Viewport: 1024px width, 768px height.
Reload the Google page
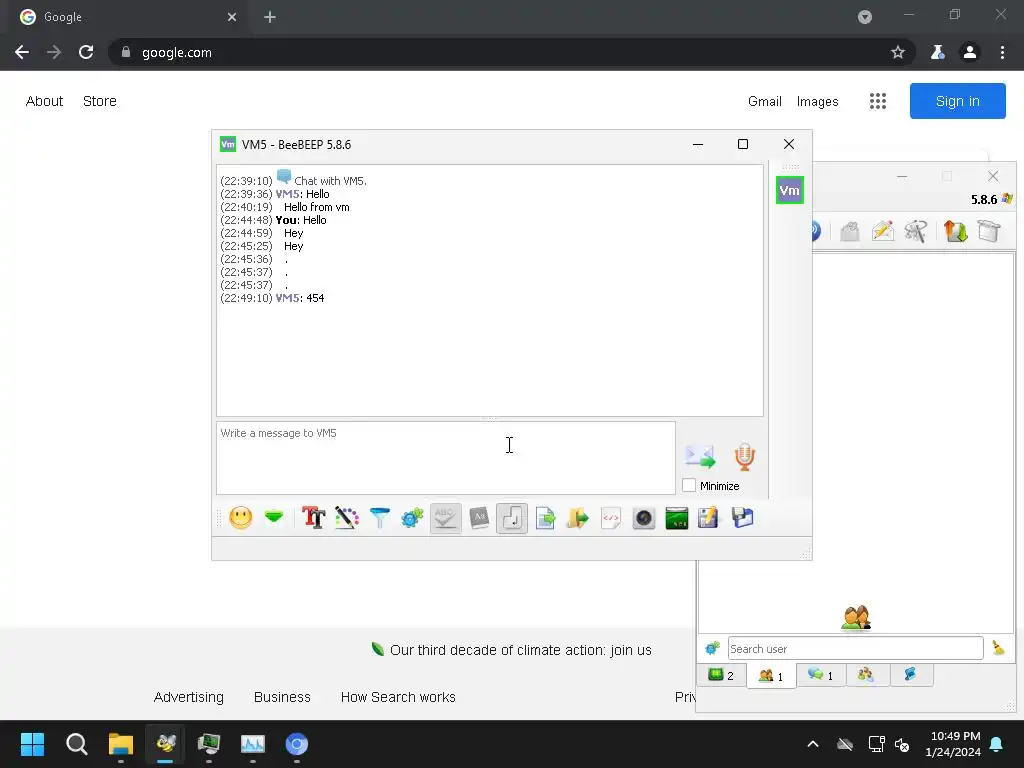pyautogui.click(x=86, y=52)
